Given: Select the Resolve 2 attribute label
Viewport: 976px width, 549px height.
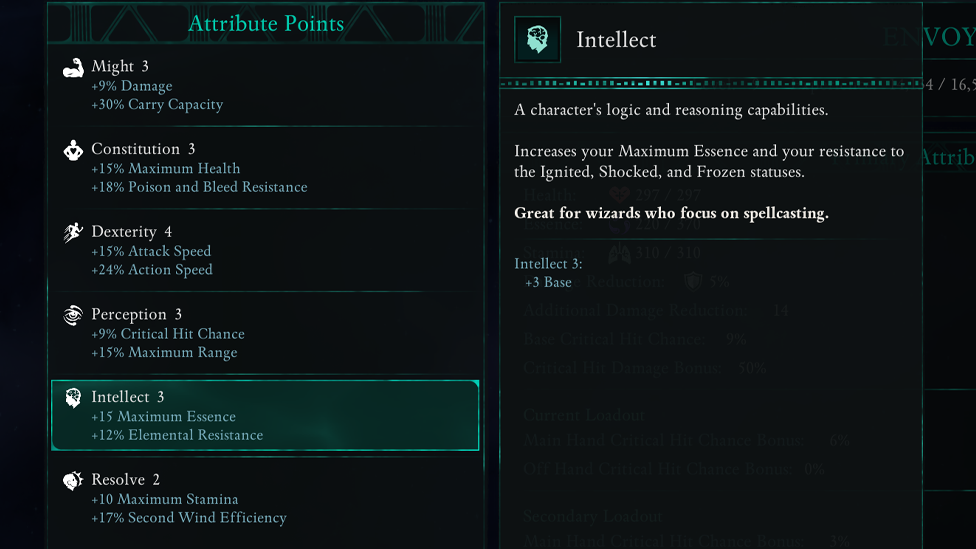Looking at the screenshot, I should (125, 480).
